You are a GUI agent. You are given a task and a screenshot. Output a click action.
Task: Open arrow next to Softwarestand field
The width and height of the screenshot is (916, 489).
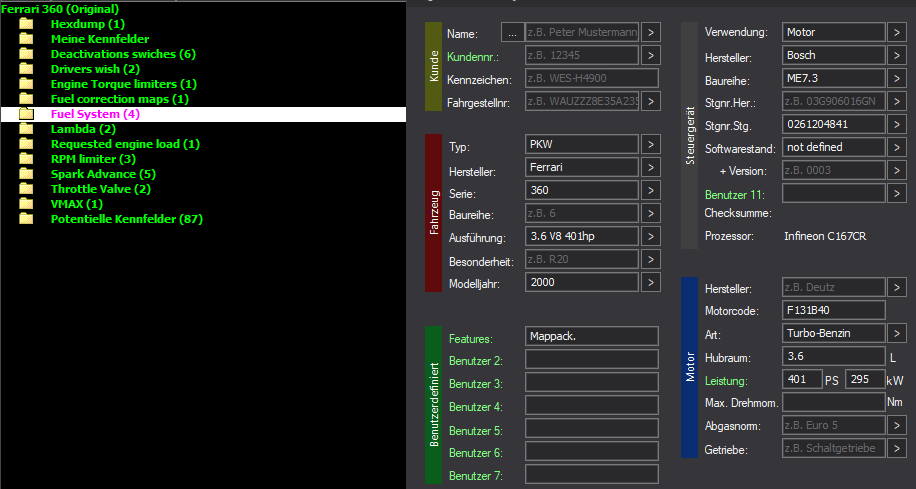[897, 147]
